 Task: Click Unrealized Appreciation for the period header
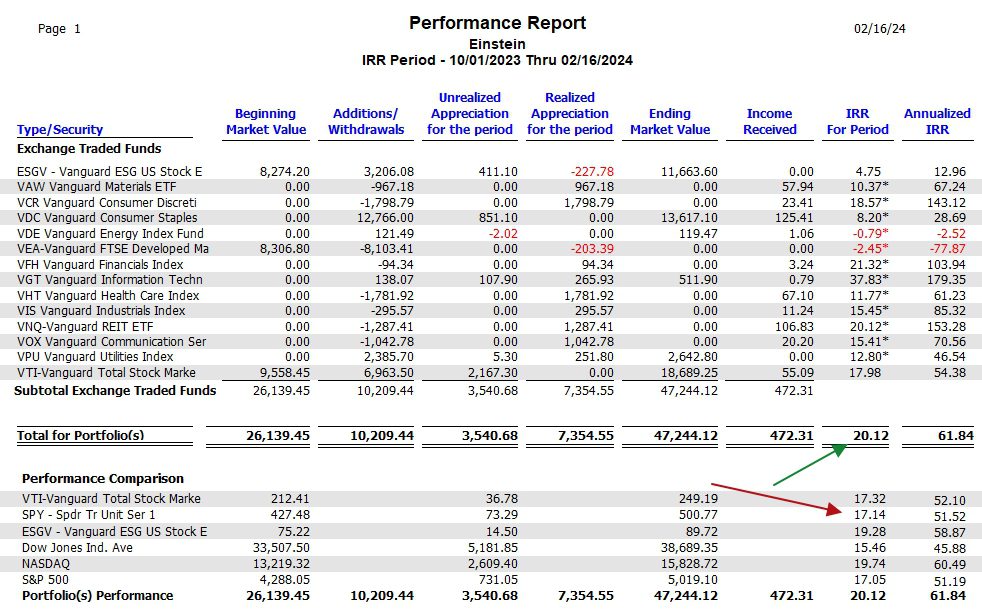click(x=470, y=113)
